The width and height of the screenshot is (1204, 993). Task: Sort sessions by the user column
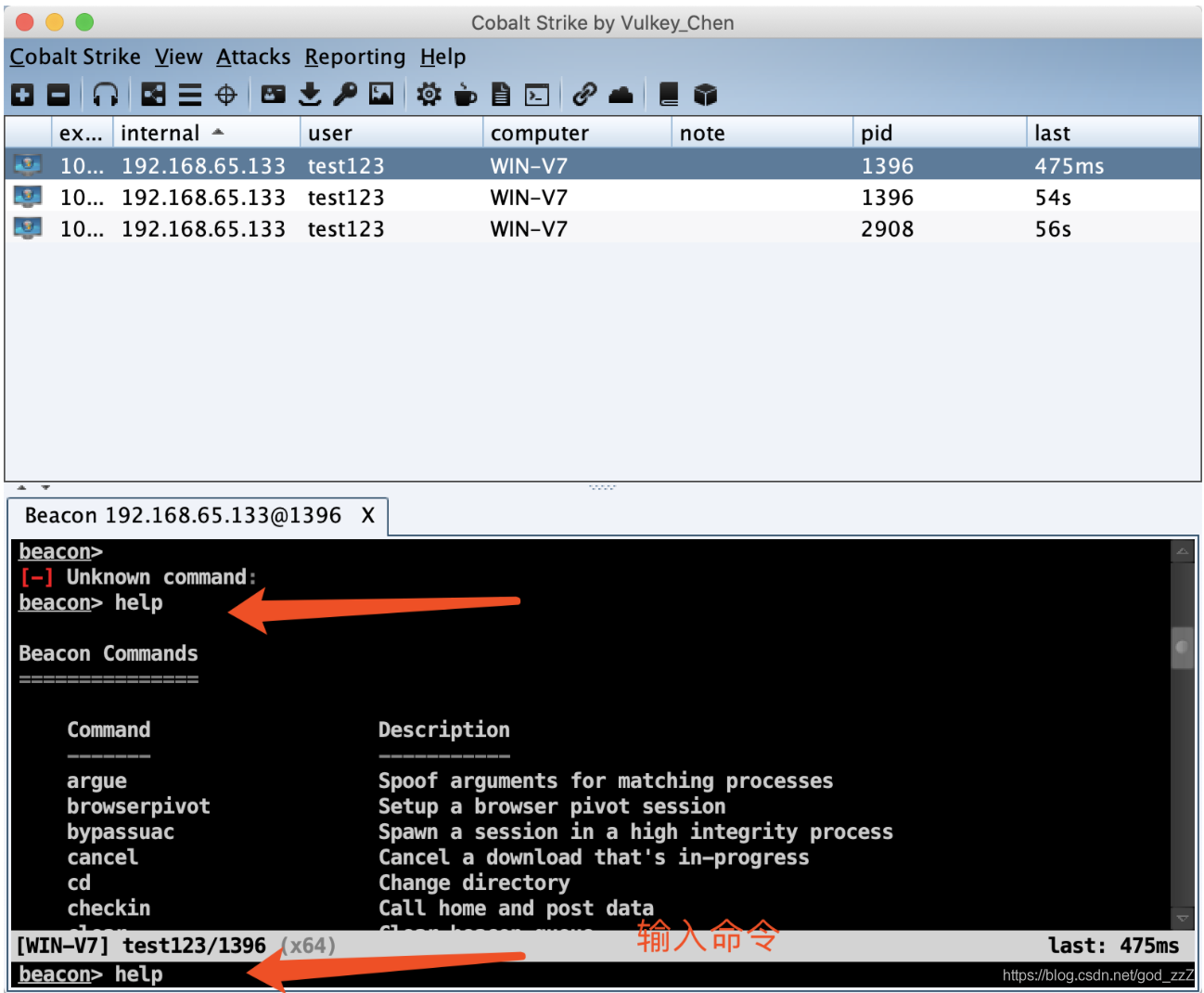(x=391, y=133)
